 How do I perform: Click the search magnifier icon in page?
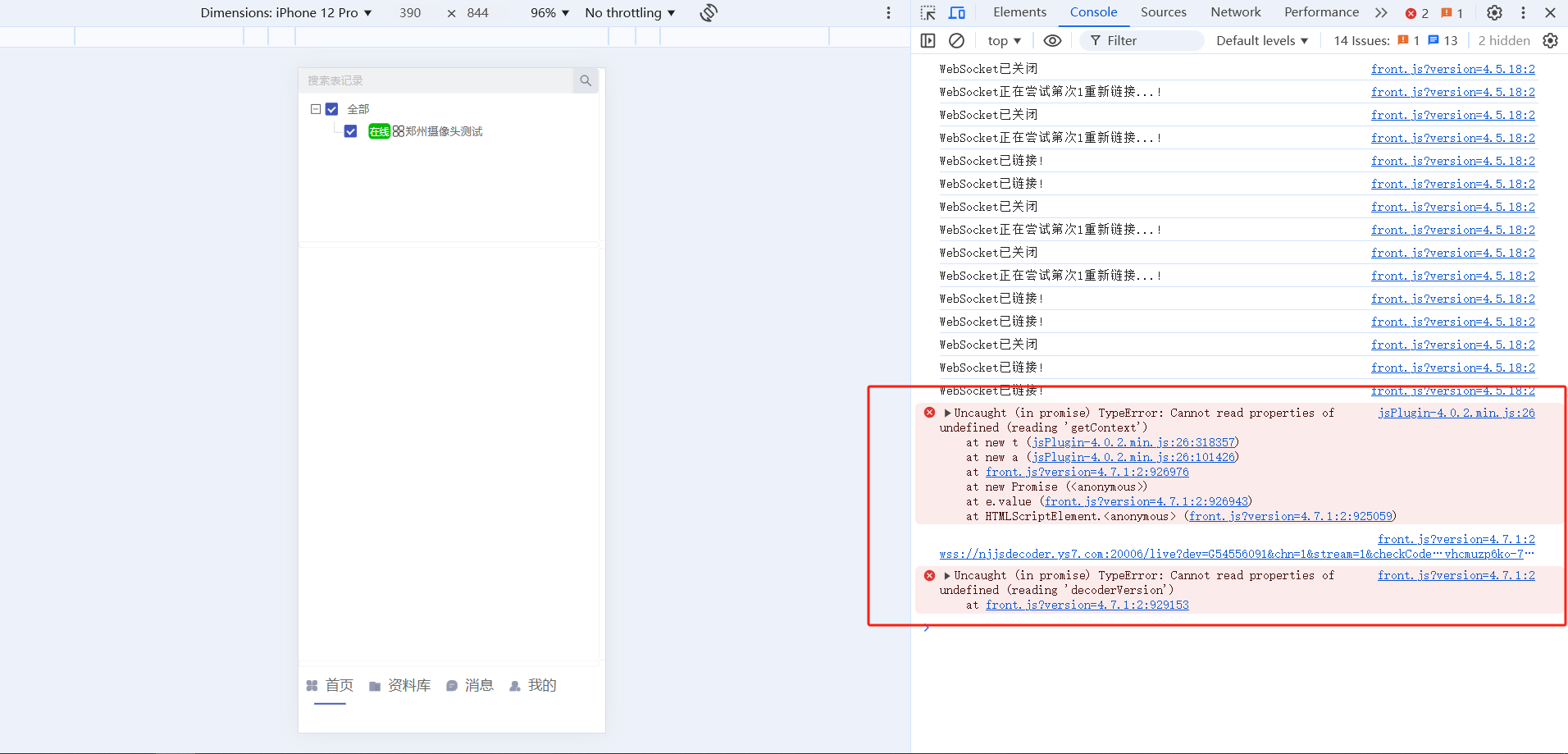click(x=586, y=80)
